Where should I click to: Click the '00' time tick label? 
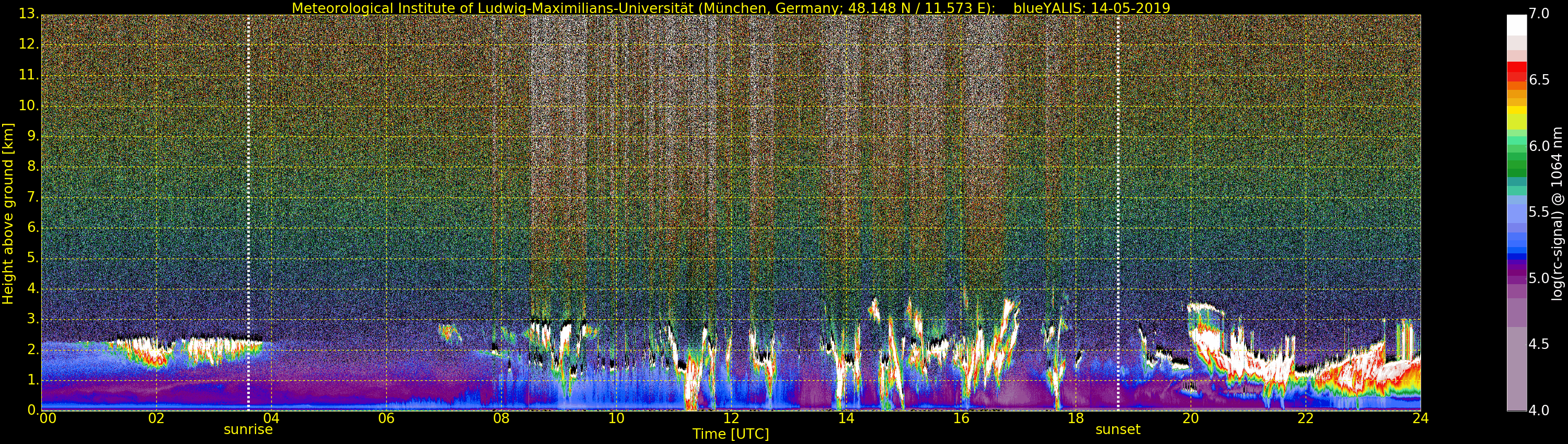pyautogui.click(x=48, y=418)
